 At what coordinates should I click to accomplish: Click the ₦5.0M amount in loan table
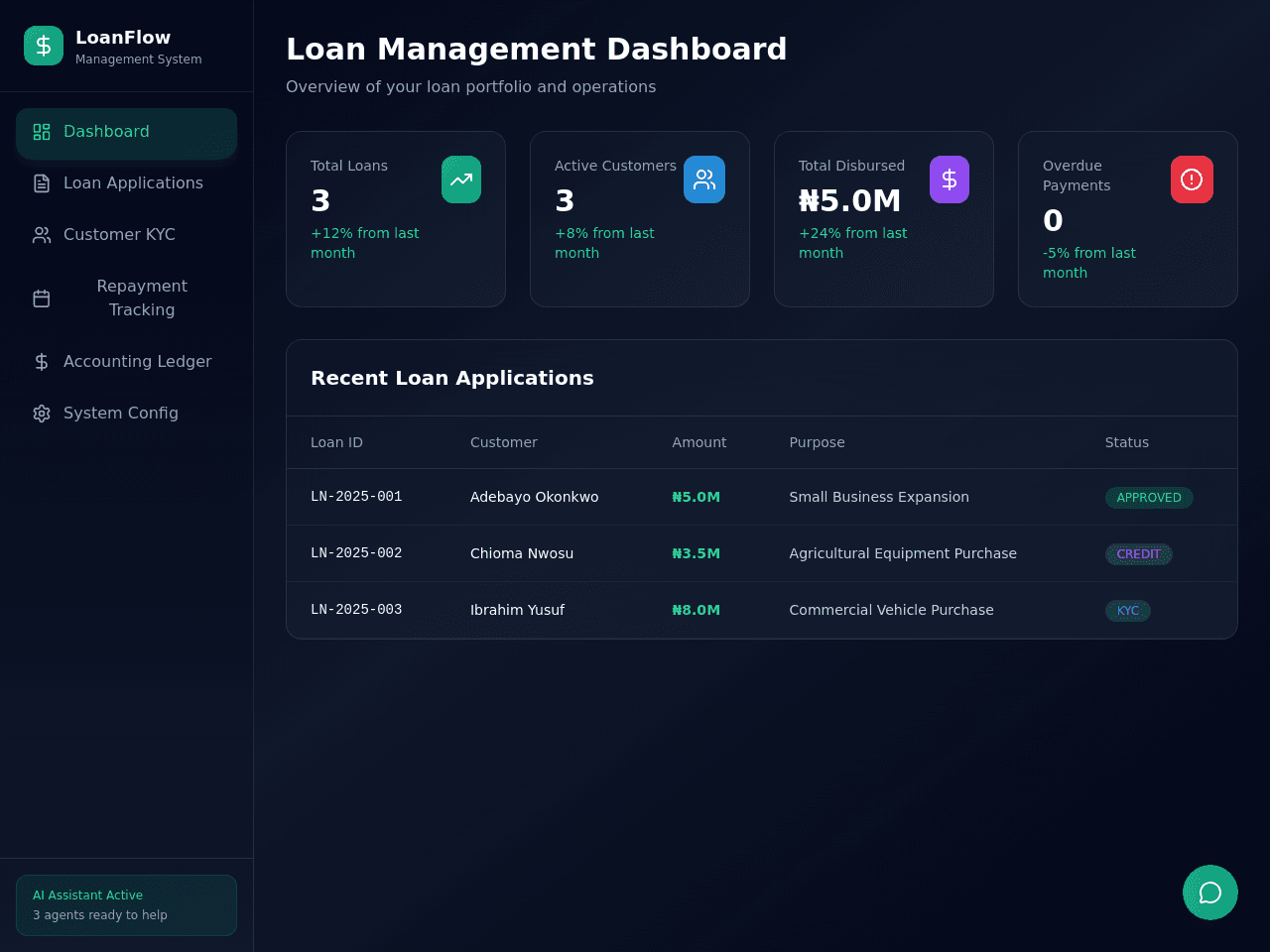(x=696, y=497)
